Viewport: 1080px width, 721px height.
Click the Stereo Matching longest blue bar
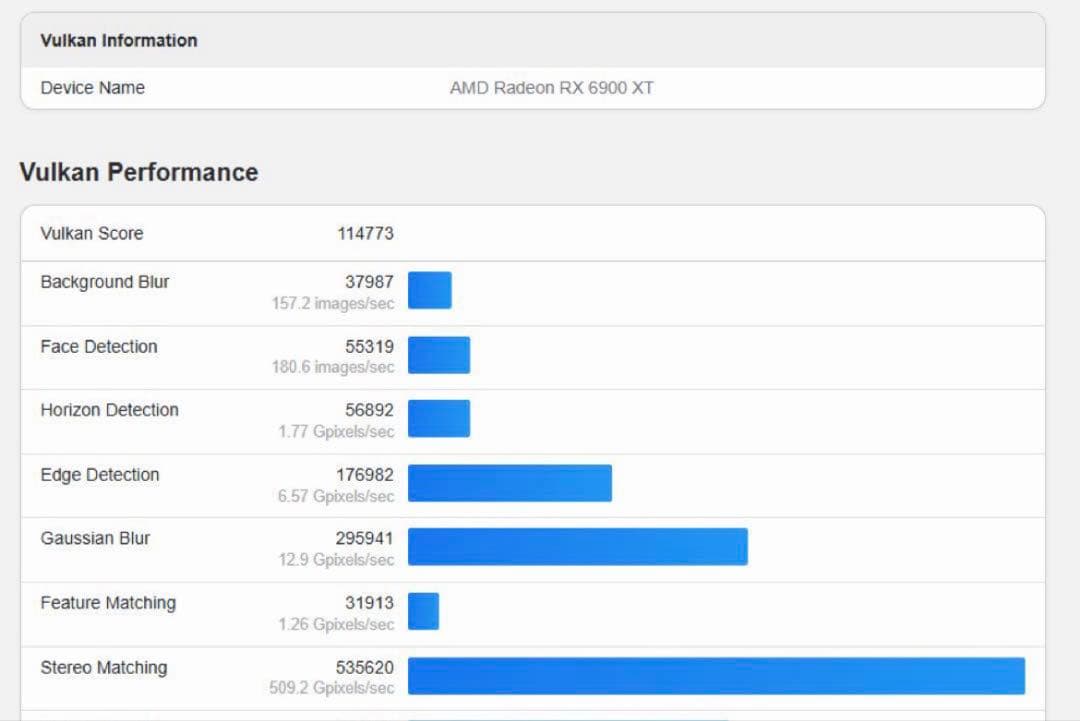pyautogui.click(x=716, y=676)
